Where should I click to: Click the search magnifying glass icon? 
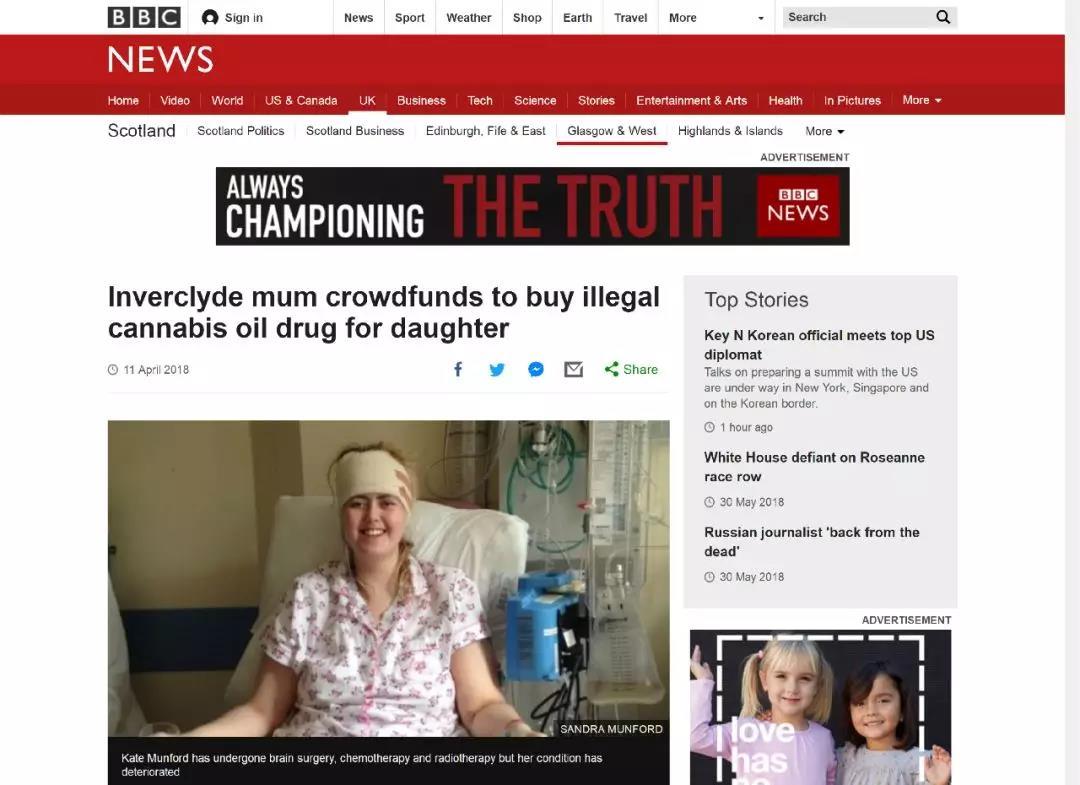pos(943,17)
